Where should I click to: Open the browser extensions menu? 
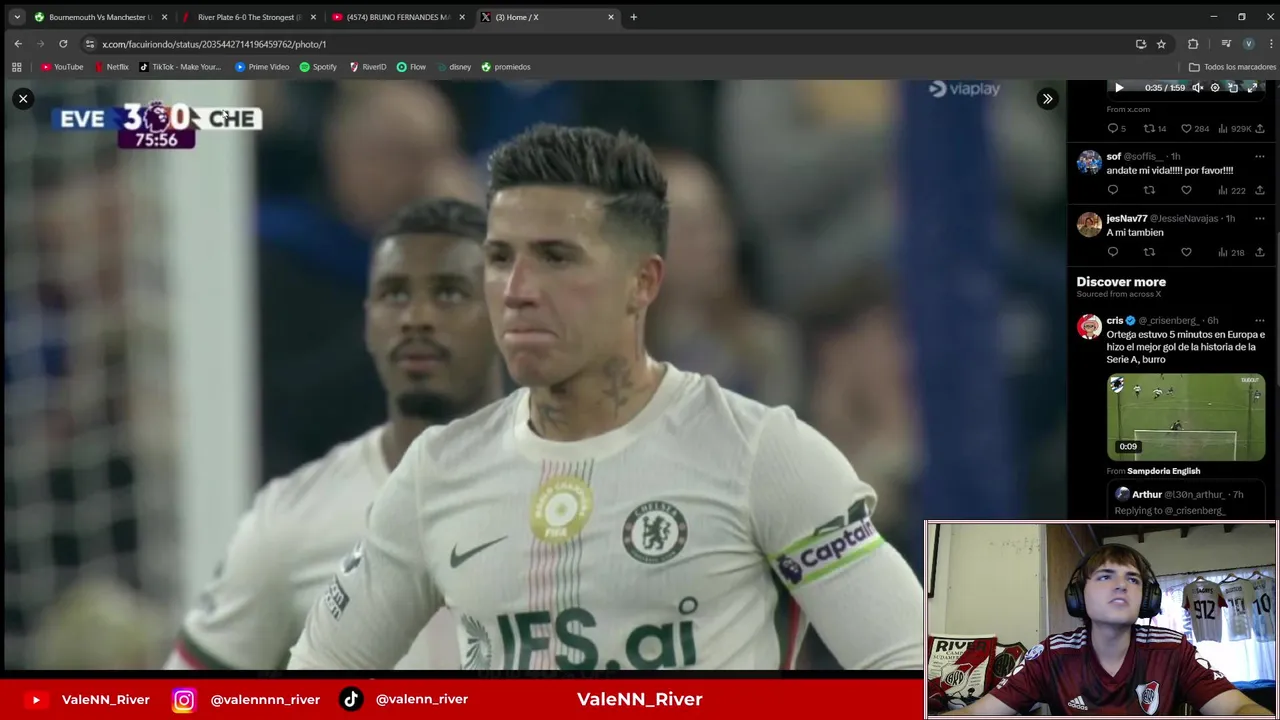click(1193, 44)
